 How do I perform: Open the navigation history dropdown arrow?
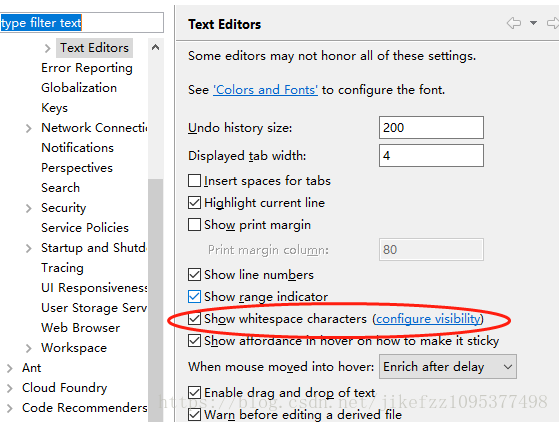tap(533, 23)
